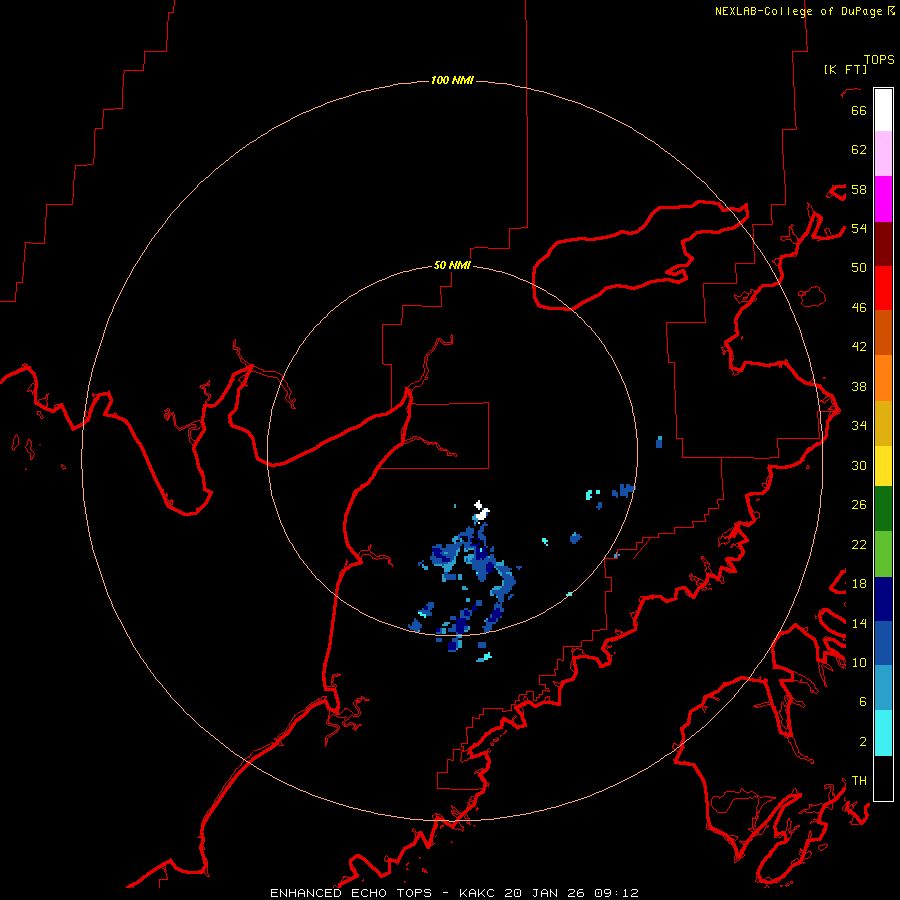Click the 09:12 timestamp
The height and width of the screenshot is (900, 900).
click(x=616, y=893)
